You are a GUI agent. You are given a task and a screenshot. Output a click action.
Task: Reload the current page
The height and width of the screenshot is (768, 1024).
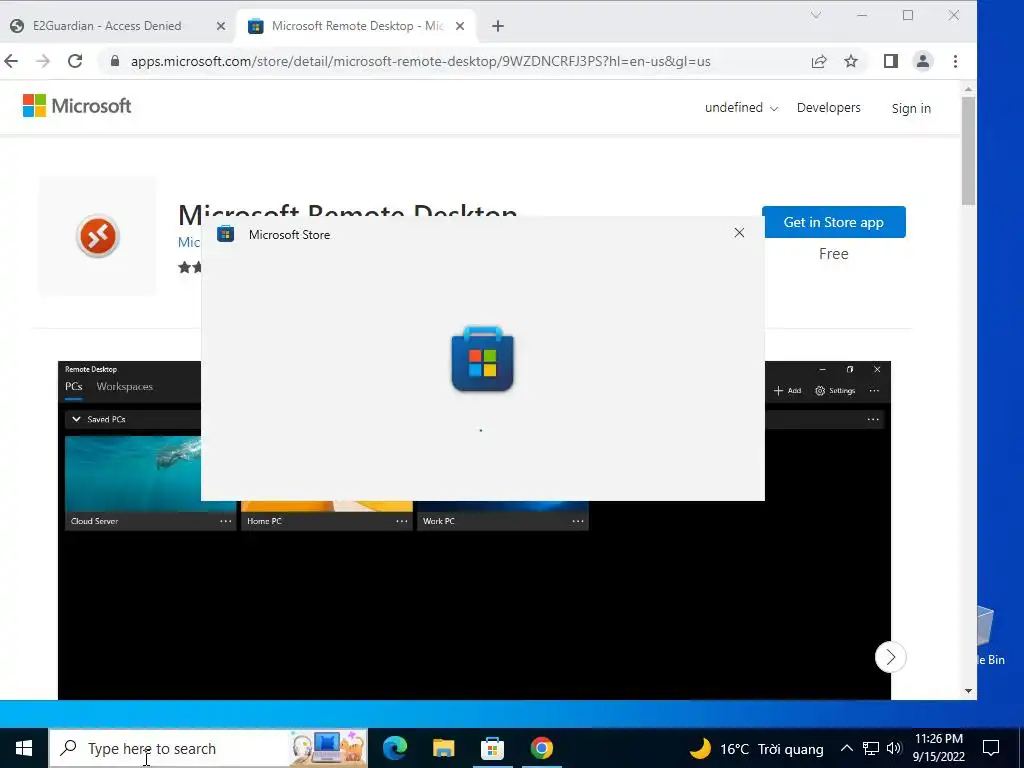75,61
